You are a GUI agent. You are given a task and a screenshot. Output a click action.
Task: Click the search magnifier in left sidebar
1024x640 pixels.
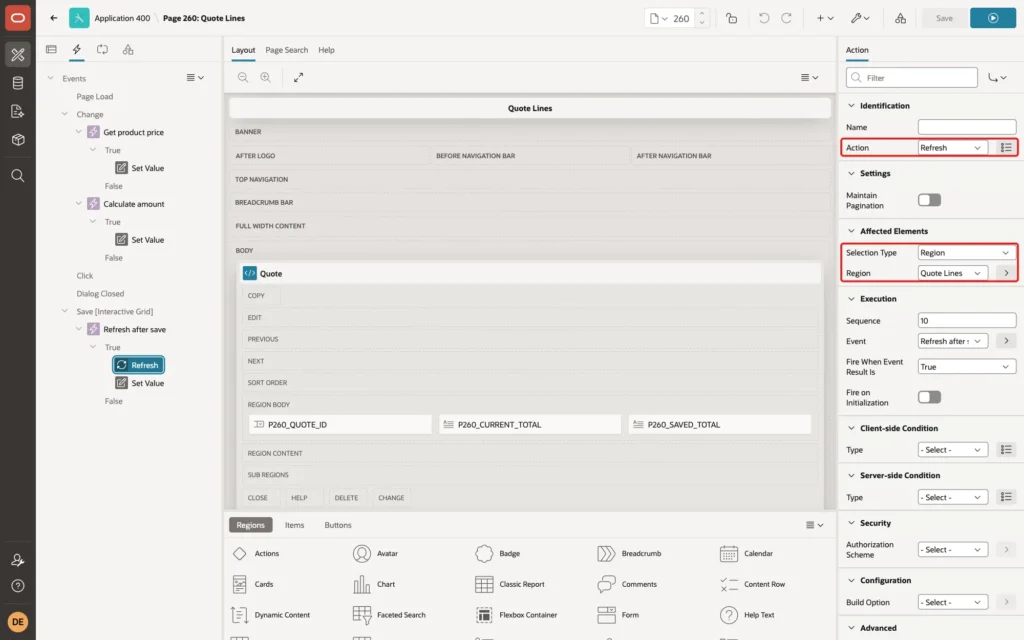tap(18, 176)
